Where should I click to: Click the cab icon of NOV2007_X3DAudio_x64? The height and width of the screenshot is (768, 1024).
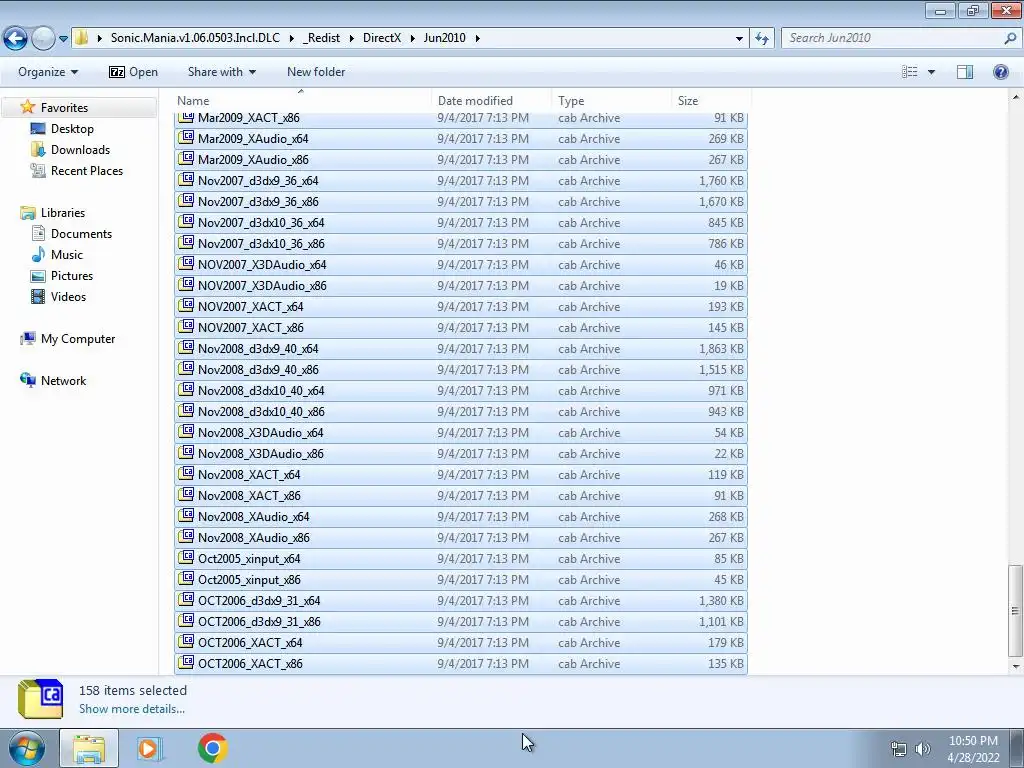187,264
